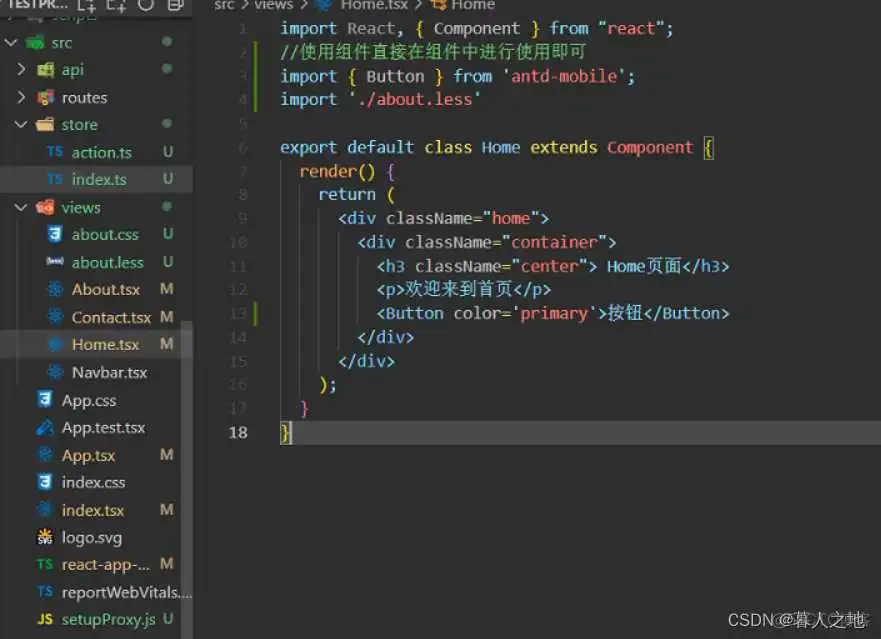The height and width of the screenshot is (639, 881).
Task: Click line number 13 in the gutter
Action: pyautogui.click(x=238, y=313)
